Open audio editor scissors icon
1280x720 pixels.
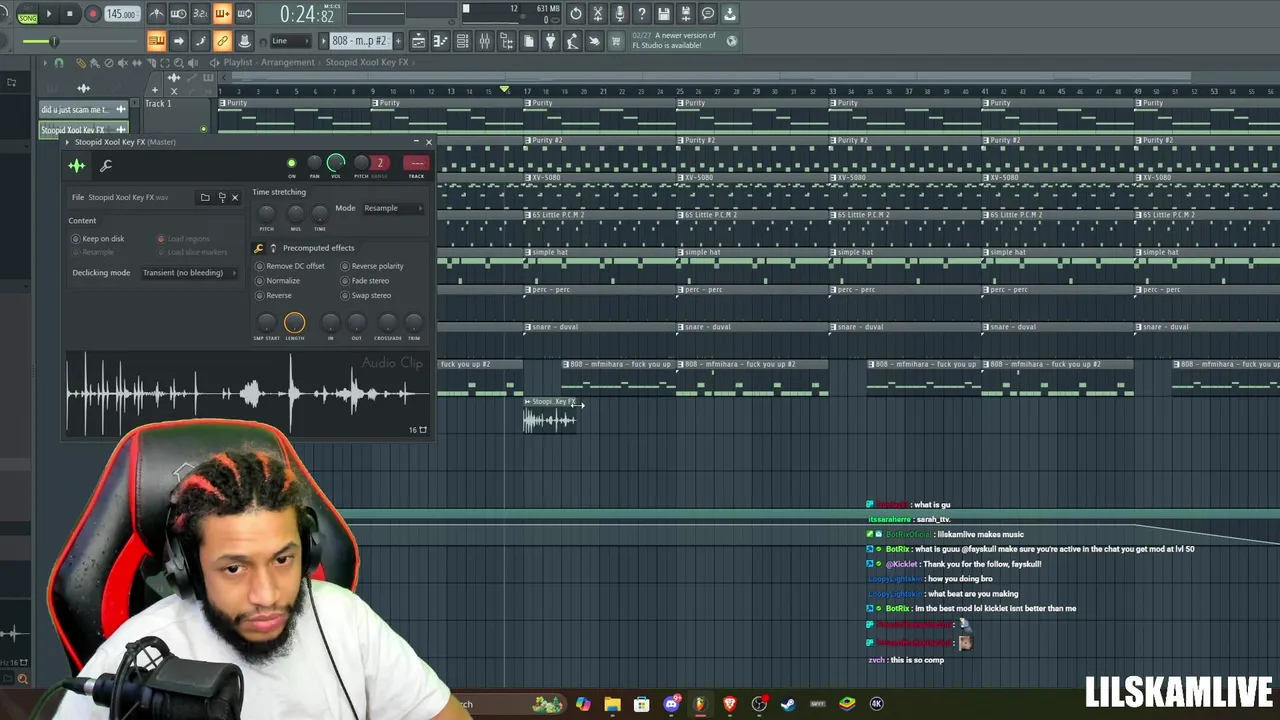(x=598, y=14)
